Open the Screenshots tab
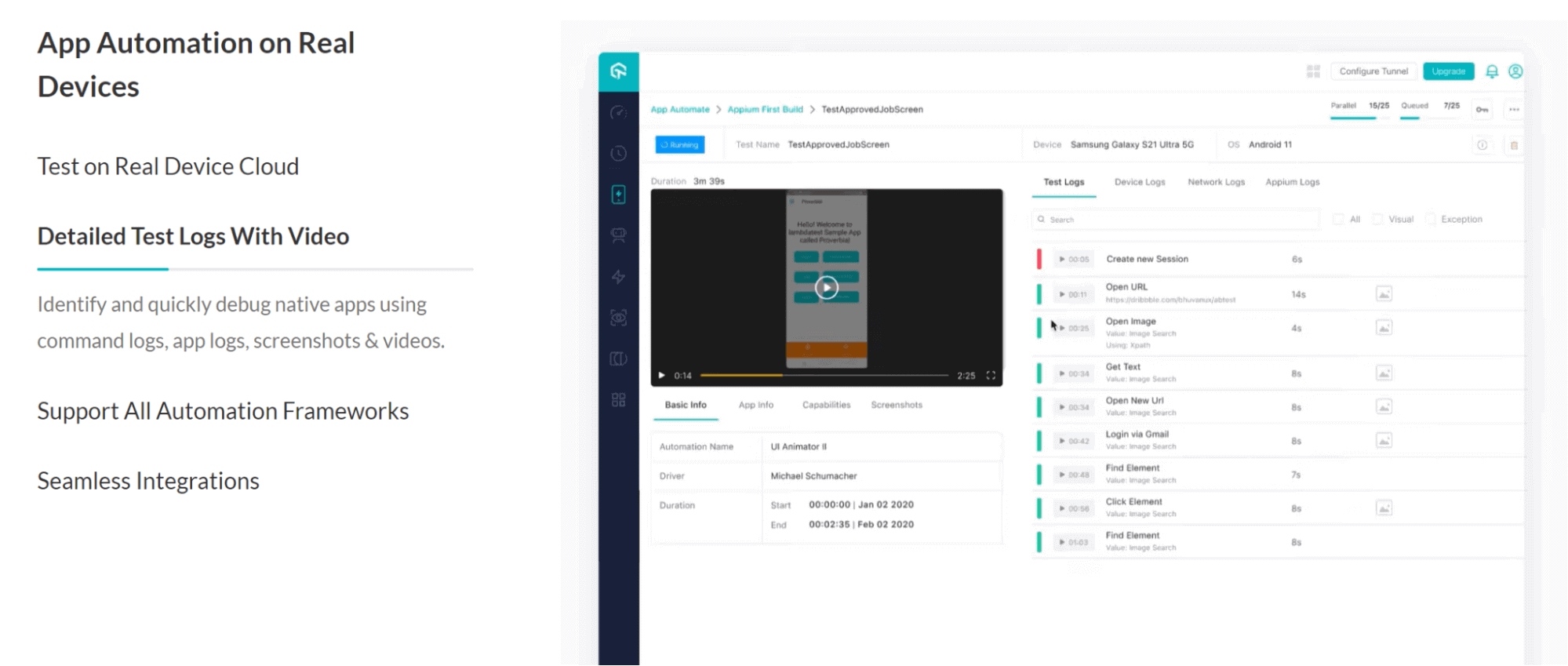The width and height of the screenshot is (1568, 666). pos(897,405)
